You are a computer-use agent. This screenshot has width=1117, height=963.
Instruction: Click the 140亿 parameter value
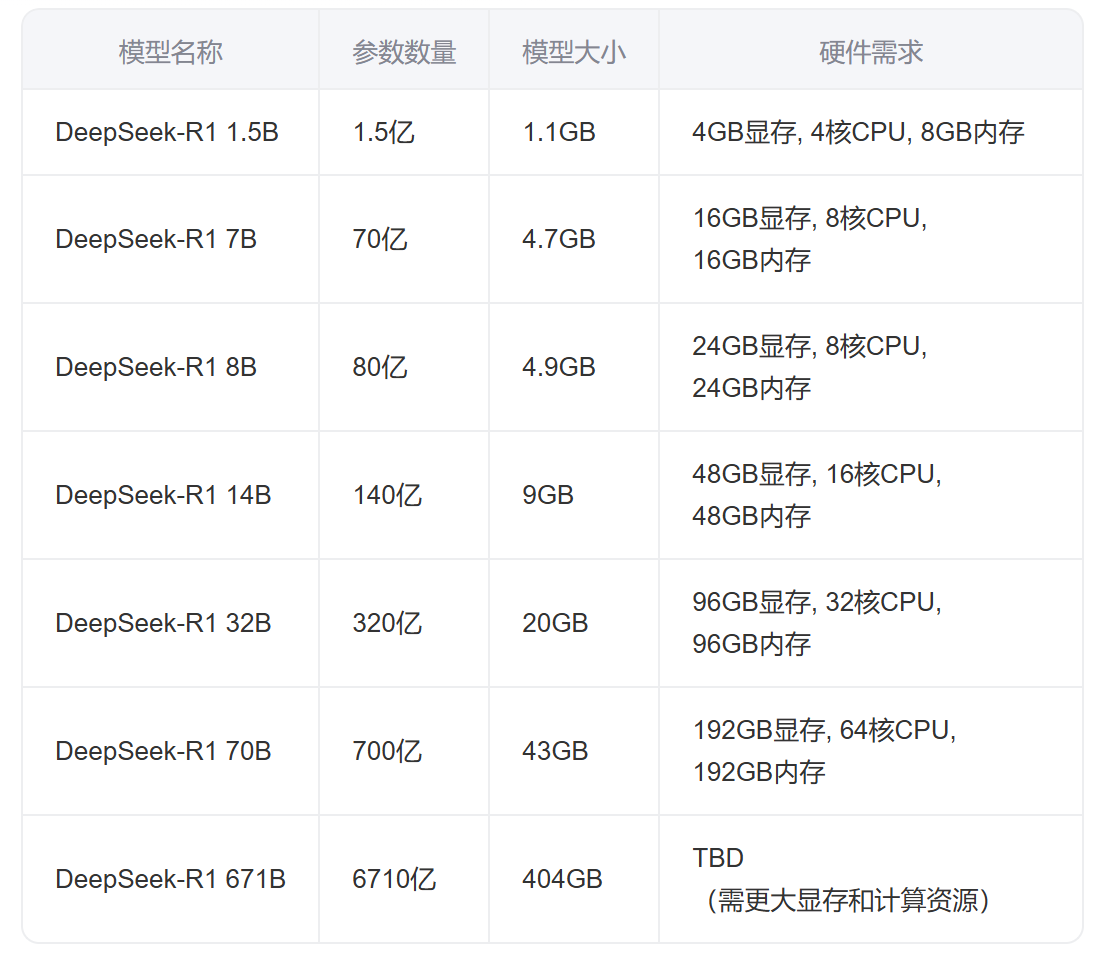(387, 495)
